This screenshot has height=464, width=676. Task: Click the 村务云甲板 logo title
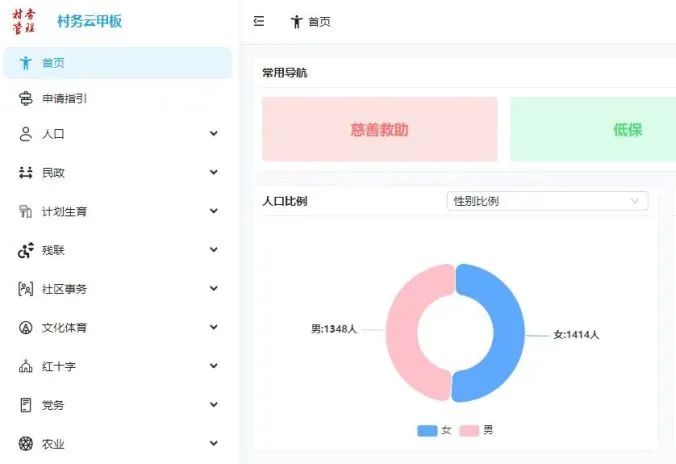coord(89,21)
